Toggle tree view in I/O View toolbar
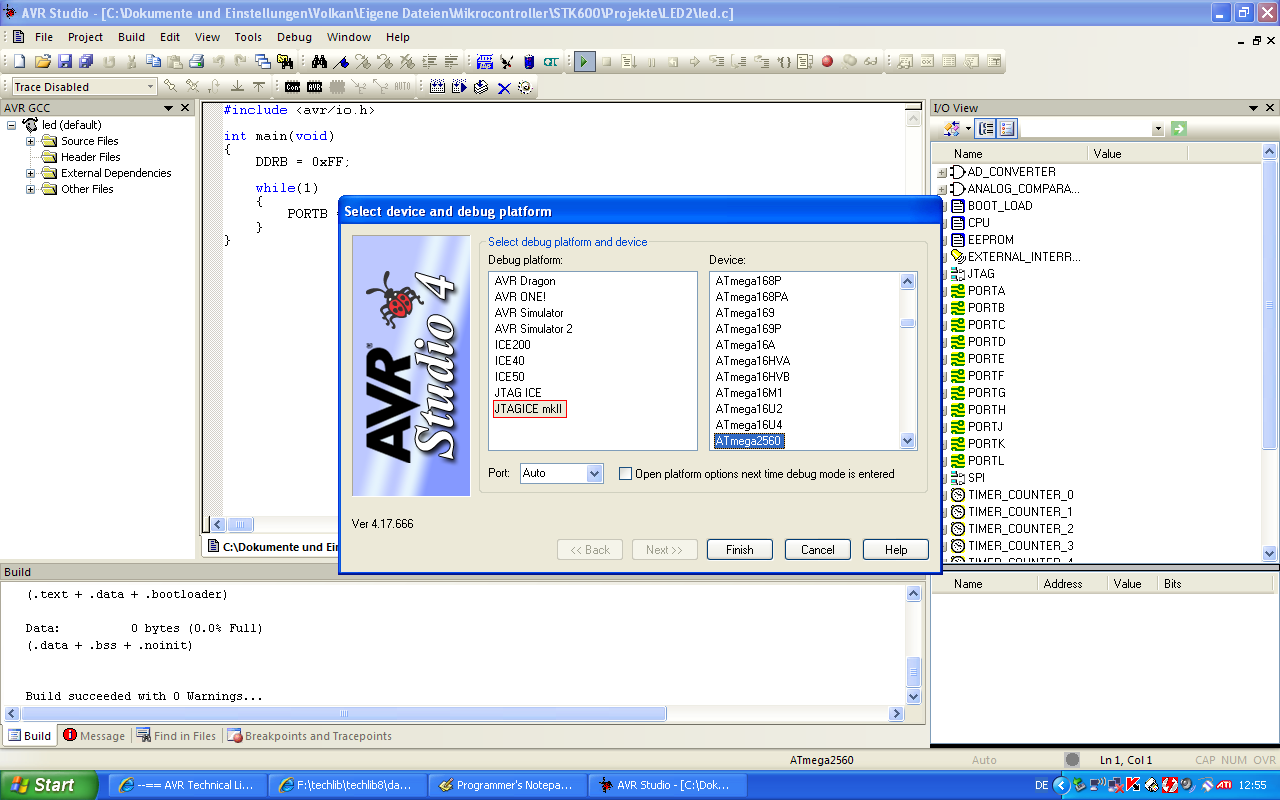The height and width of the screenshot is (800, 1280). tap(987, 128)
